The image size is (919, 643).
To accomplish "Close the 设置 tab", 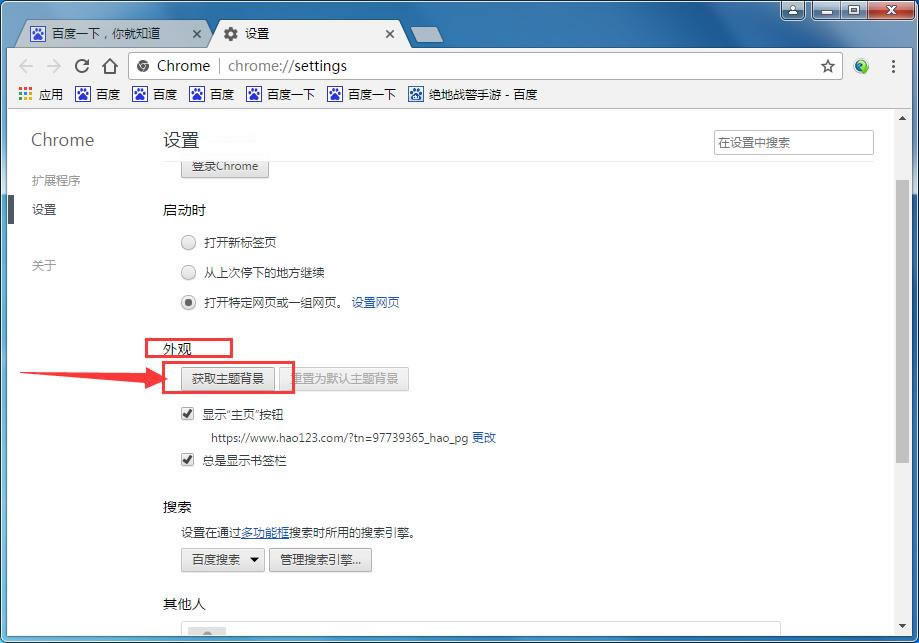I will [390, 34].
